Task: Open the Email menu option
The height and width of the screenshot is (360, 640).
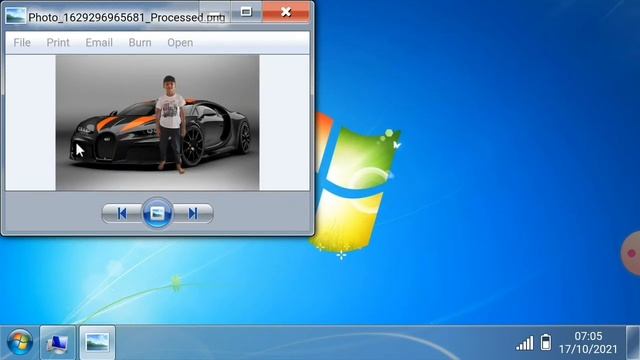Action: tap(99, 42)
